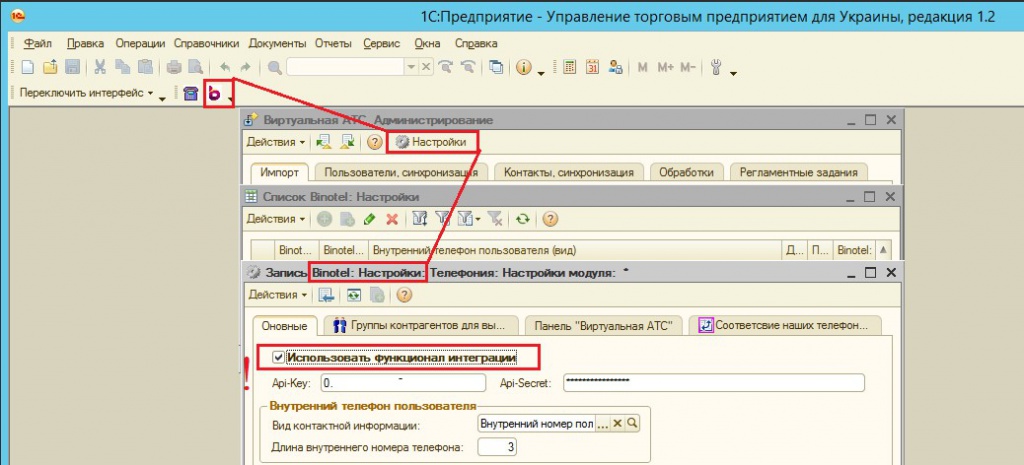The width and height of the screenshot is (1024, 465).
Task: Click the Save diskette icon
Action: click(72, 67)
